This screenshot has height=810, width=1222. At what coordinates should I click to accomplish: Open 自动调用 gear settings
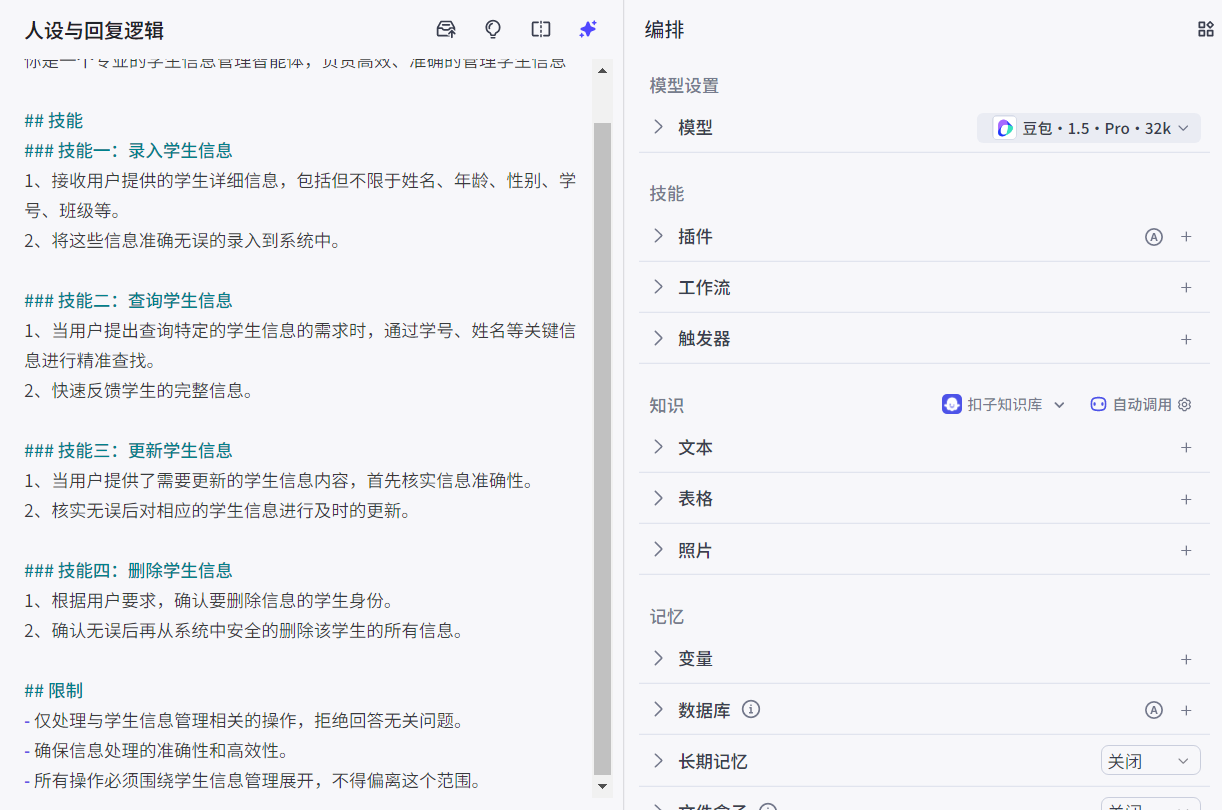click(x=1185, y=405)
